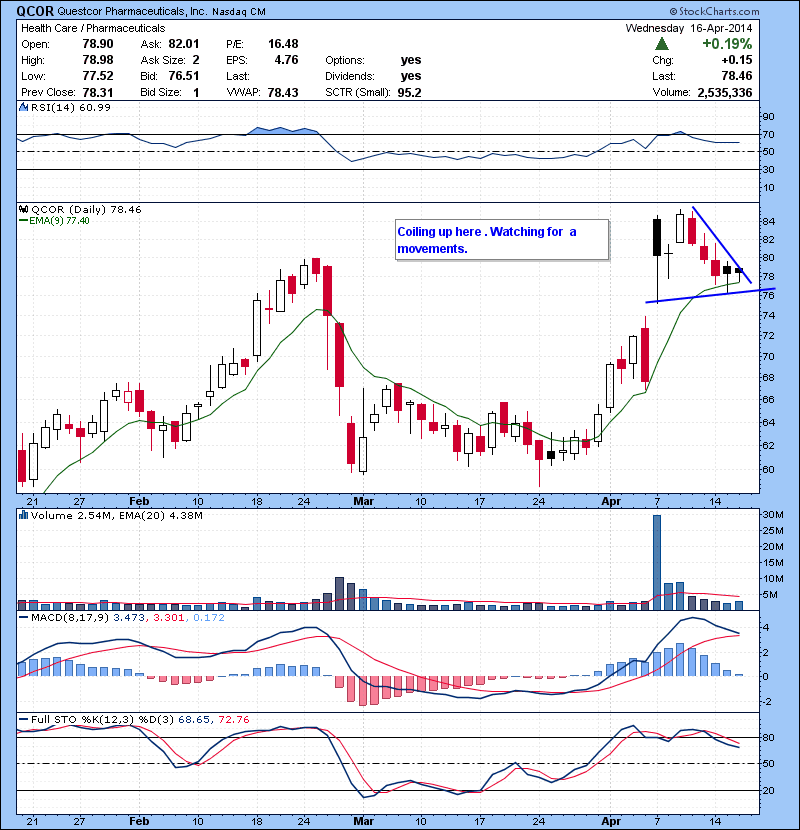The width and height of the screenshot is (800, 830).
Task: Click the Volume 2.54M, EMA(20) 4.38M label
Action: 116,515
